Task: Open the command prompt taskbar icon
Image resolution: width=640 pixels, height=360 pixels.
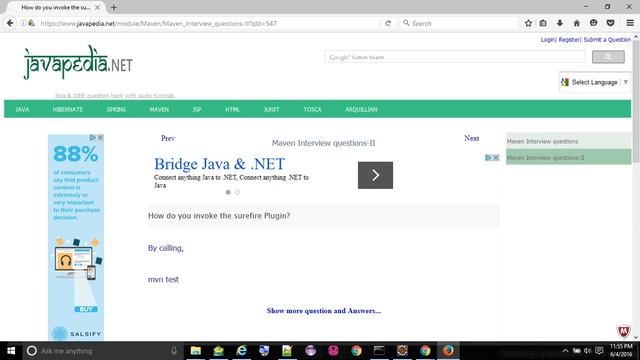Action: click(x=379, y=351)
